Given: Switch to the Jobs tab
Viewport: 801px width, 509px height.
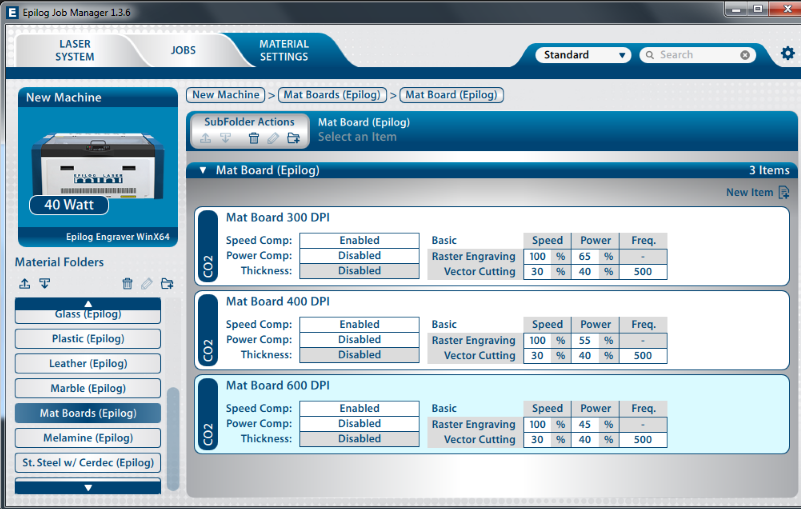Looking at the screenshot, I should [x=183, y=50].
